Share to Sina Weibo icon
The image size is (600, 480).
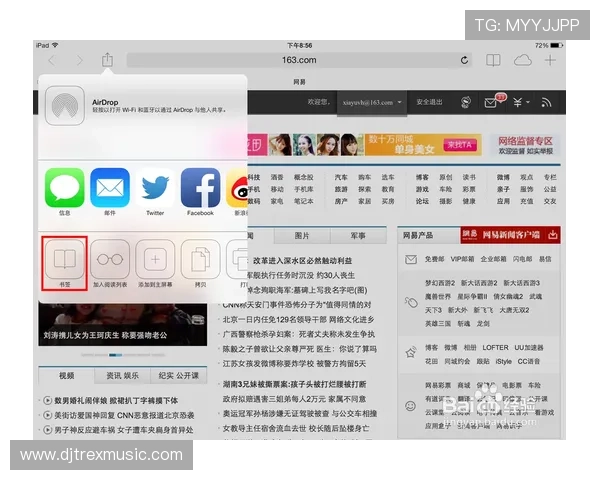(x=237, y=188)
